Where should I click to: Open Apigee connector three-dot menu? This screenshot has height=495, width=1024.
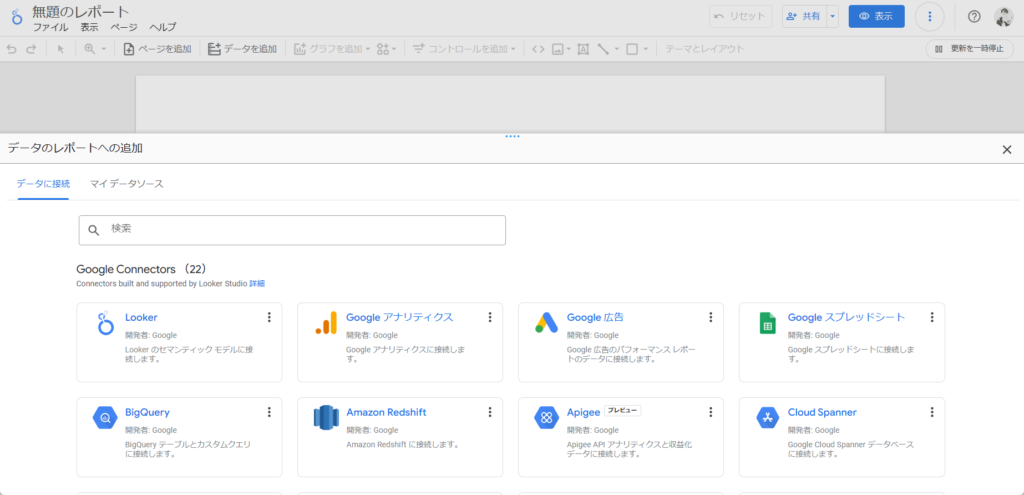pos(711,412)
